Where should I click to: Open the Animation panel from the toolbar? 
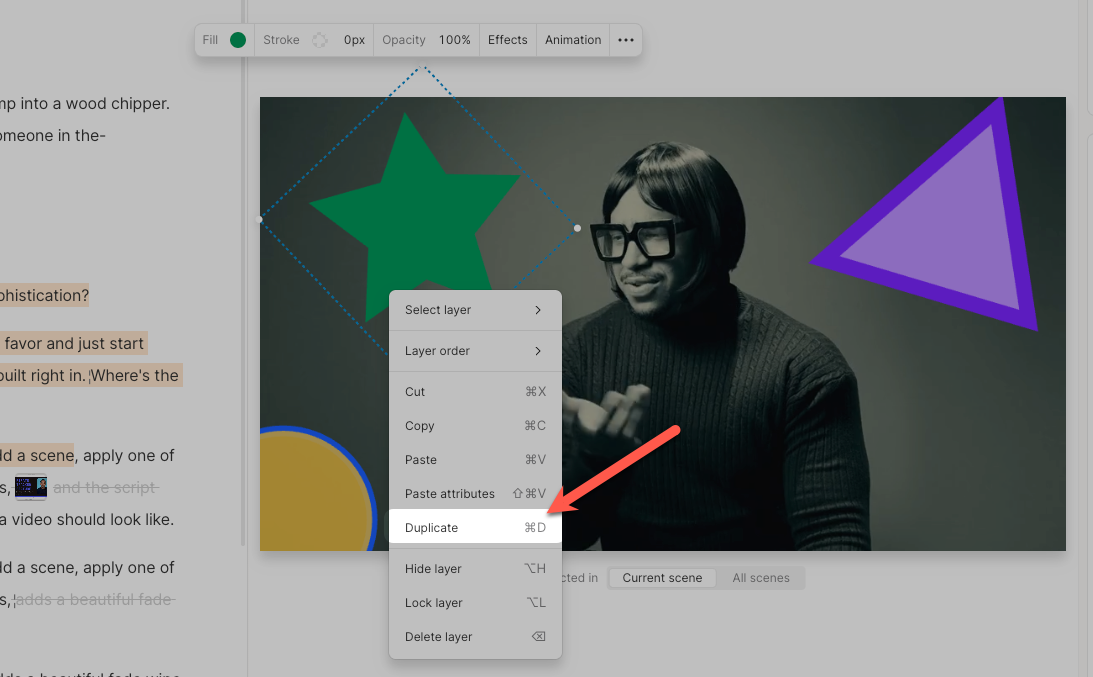pyautogui.click(x=572, y=39)
